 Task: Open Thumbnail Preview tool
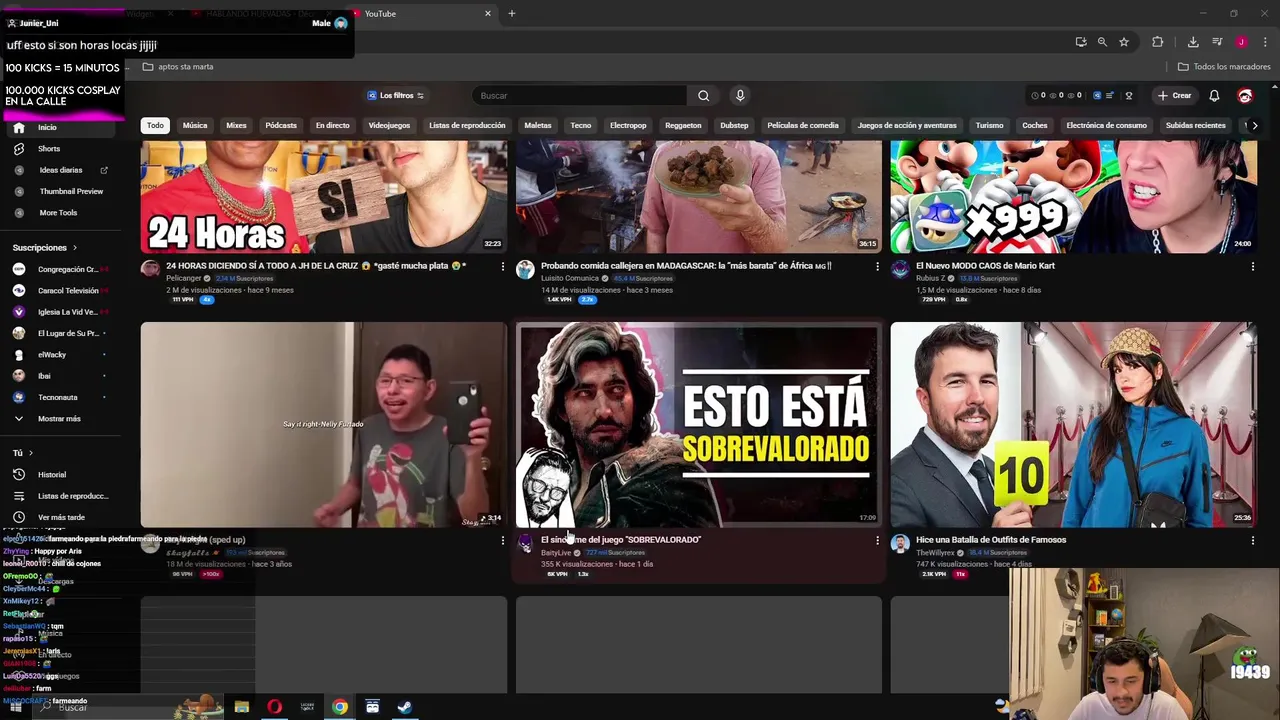pos(70,191)
